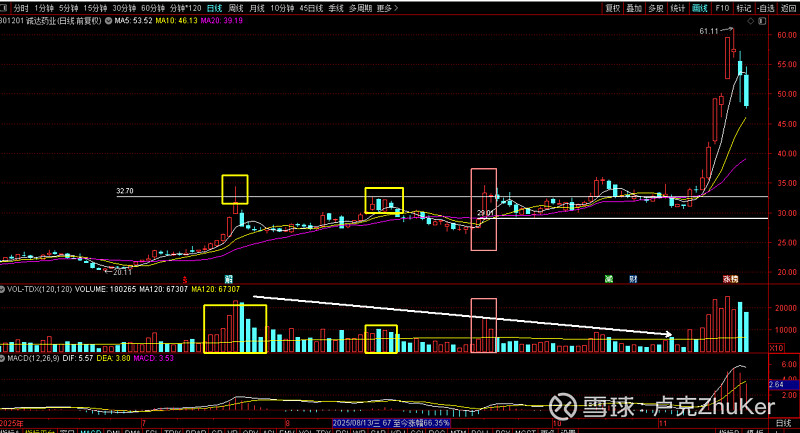
Task: Open the 多周期 multi-period view
Action: [x=360, y=8]
